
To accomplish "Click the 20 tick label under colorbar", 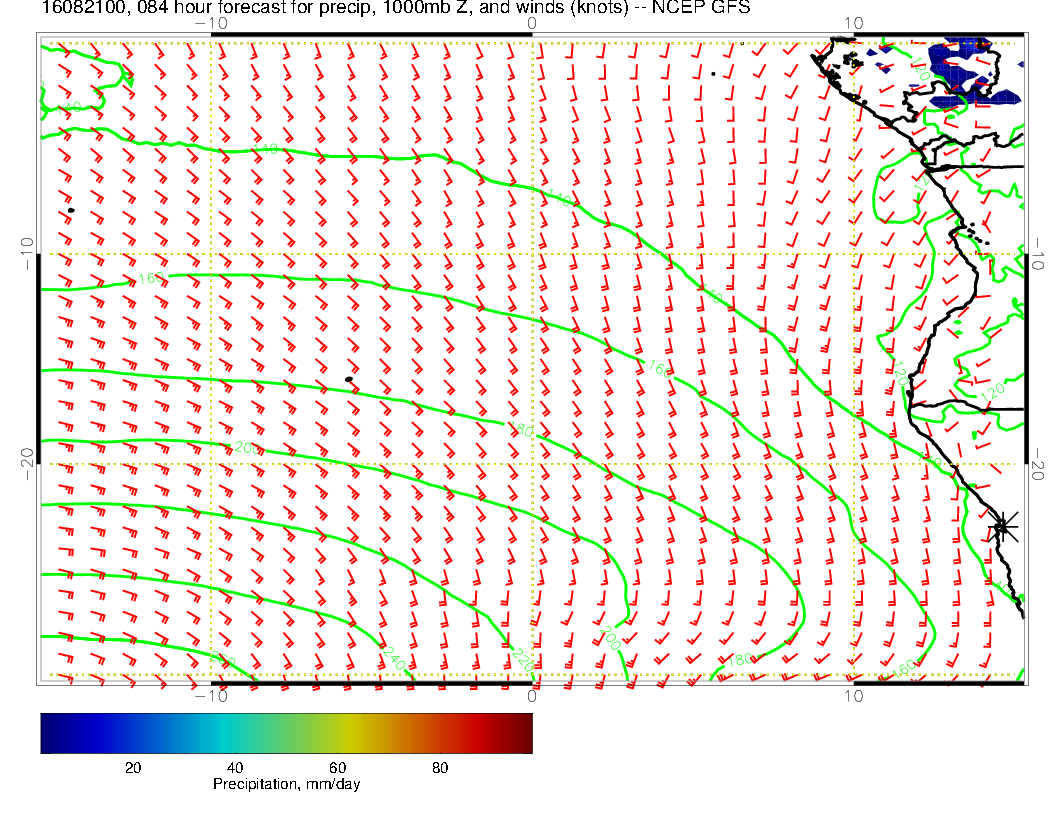I will [x=132, y=767].
